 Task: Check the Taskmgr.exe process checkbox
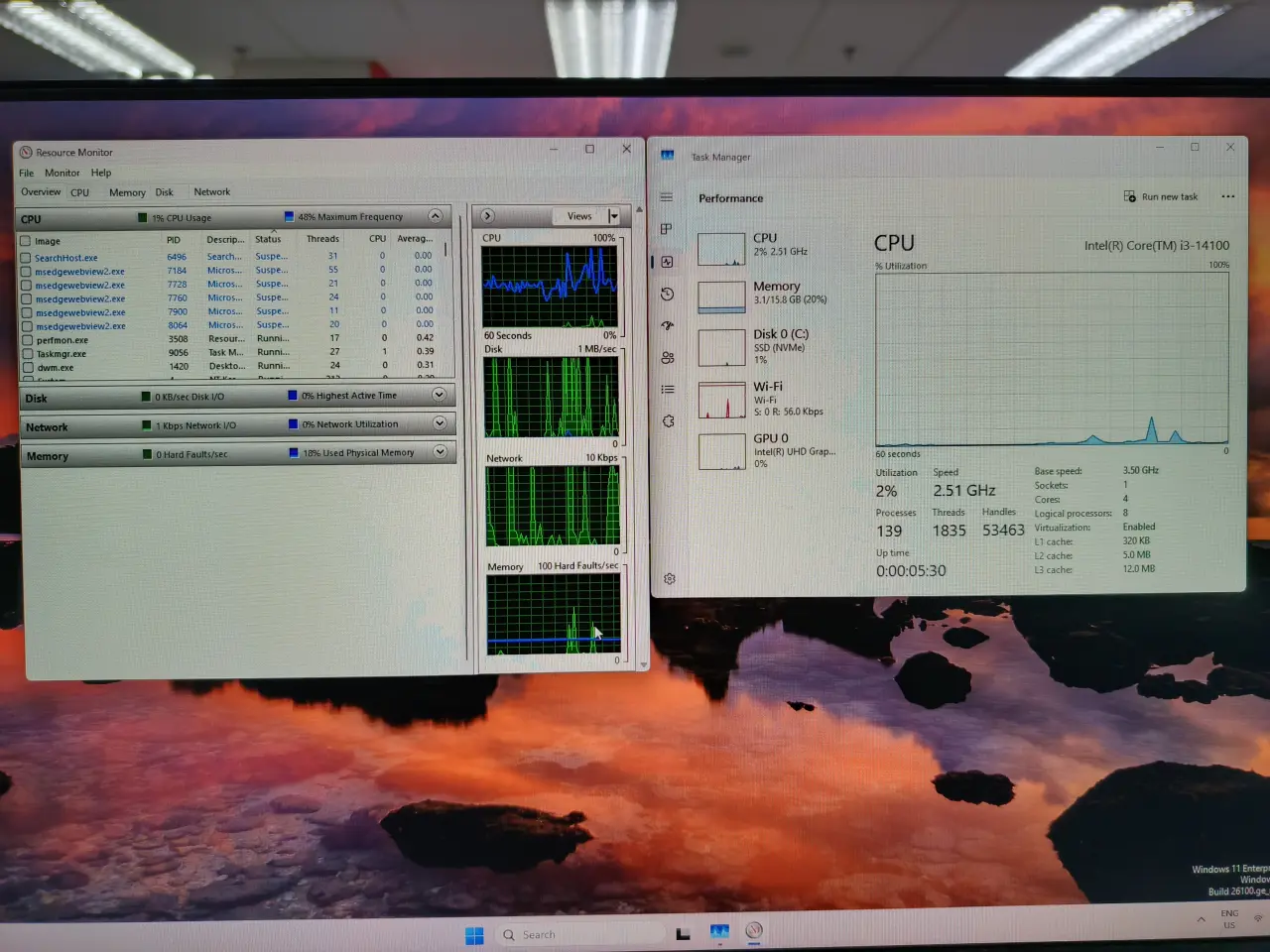[27, 354]
